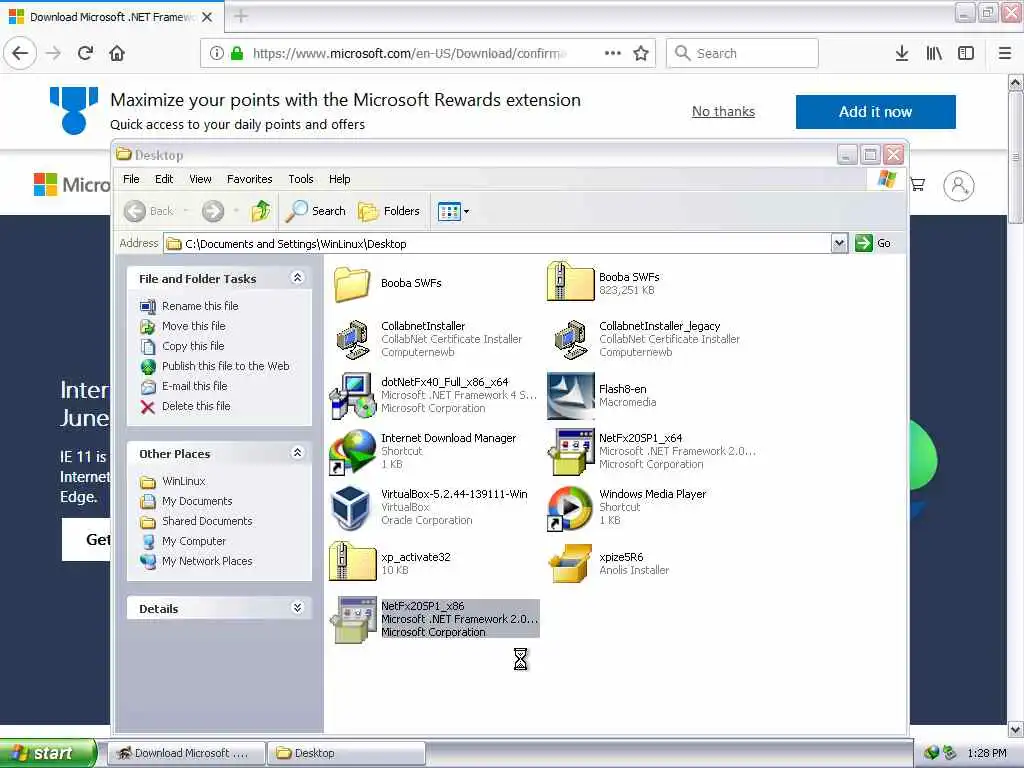Click the Add it now button
The height and width of the screenshot is (768, 1024).
point(875,112)
